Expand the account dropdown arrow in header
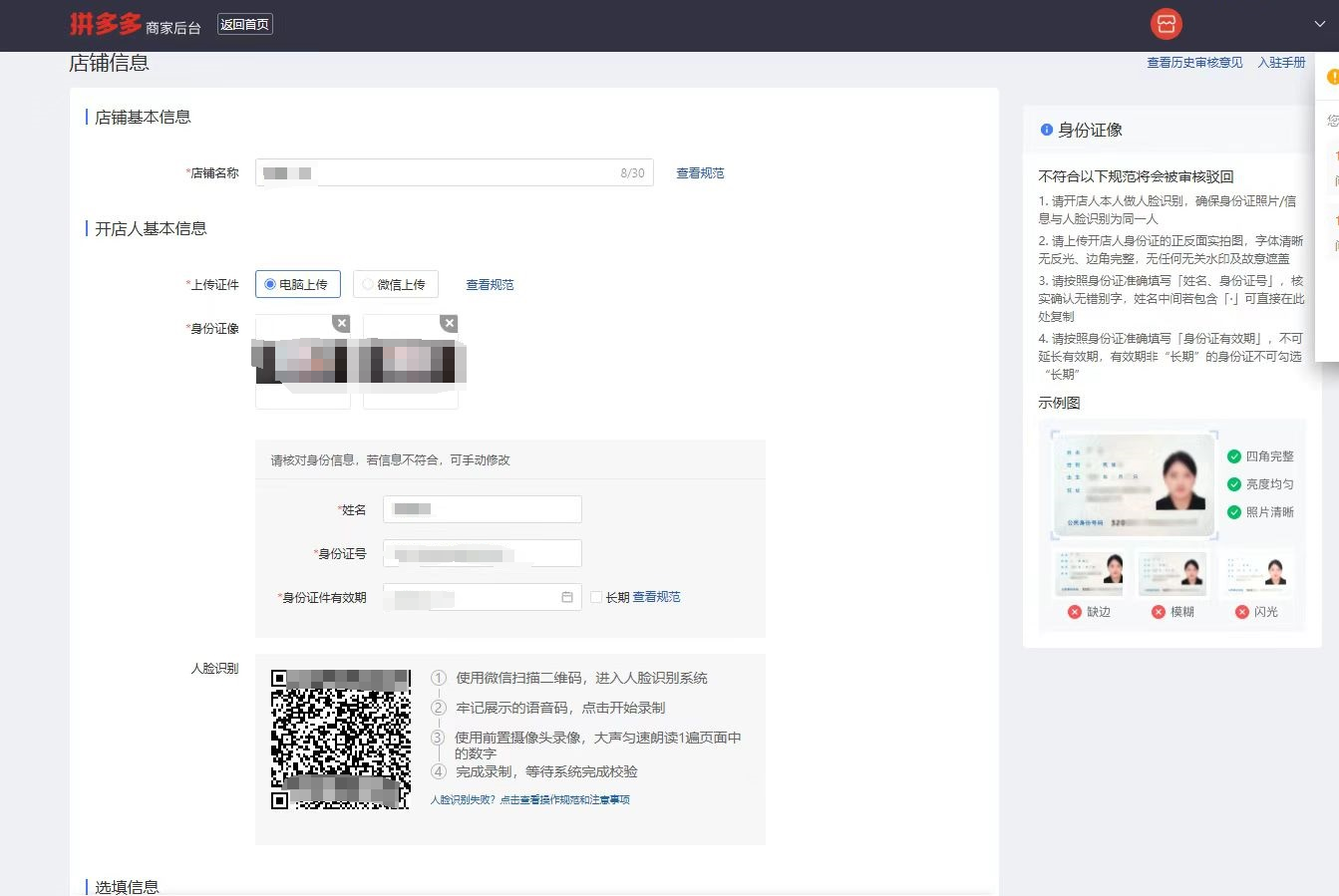Image resolution: width=1339 pixels, height=896 pixels. point(1319,24)
